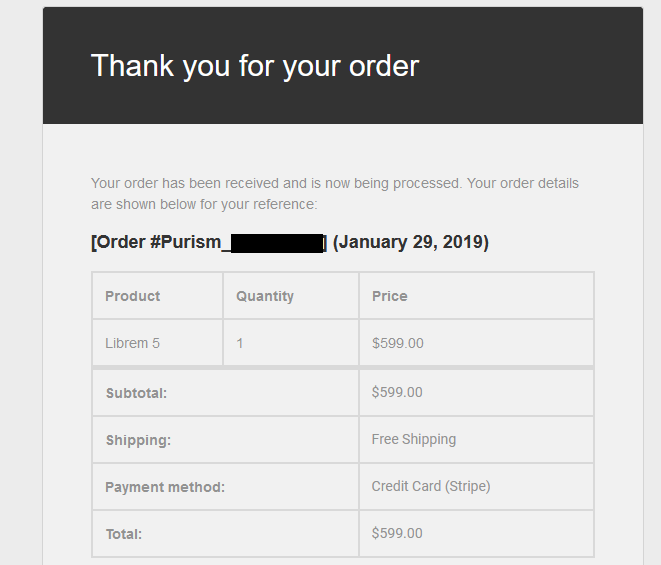Click the January 29, 2019 order date
661x565 pixels.
(x=411, y=242)
